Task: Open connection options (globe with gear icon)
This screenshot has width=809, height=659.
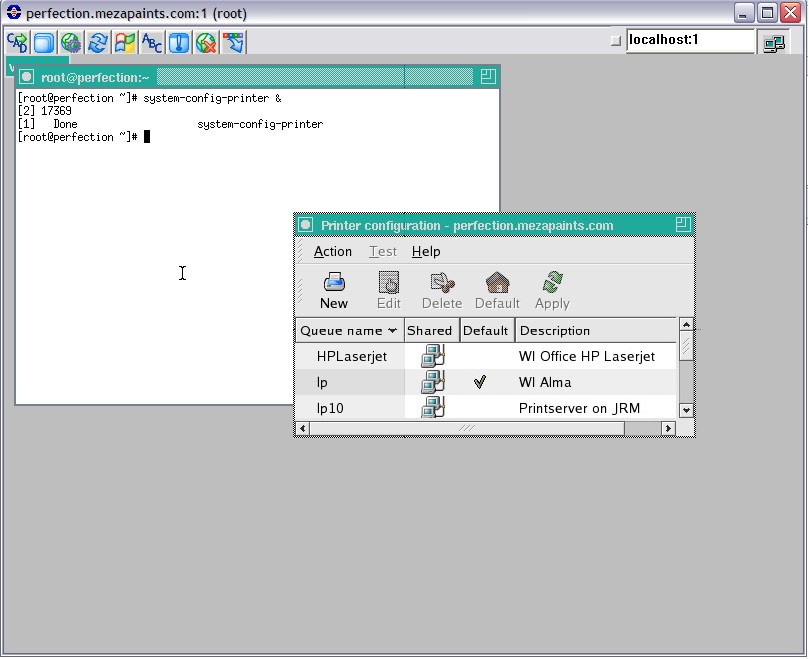Action: click(71, 42)
